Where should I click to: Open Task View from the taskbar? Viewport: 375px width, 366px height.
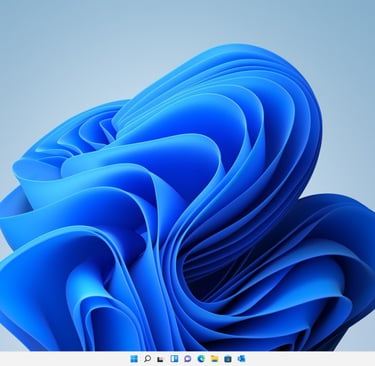pos(160,359)
